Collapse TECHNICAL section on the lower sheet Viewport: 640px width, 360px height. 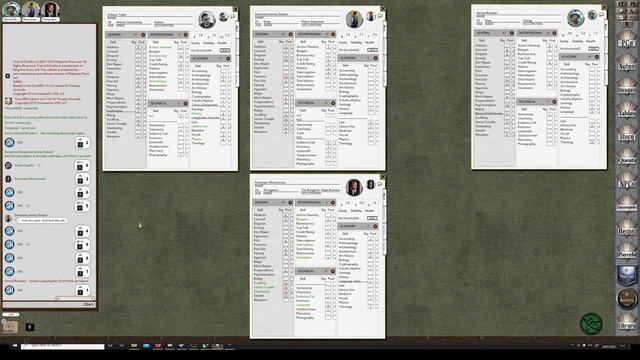(333, 271)
